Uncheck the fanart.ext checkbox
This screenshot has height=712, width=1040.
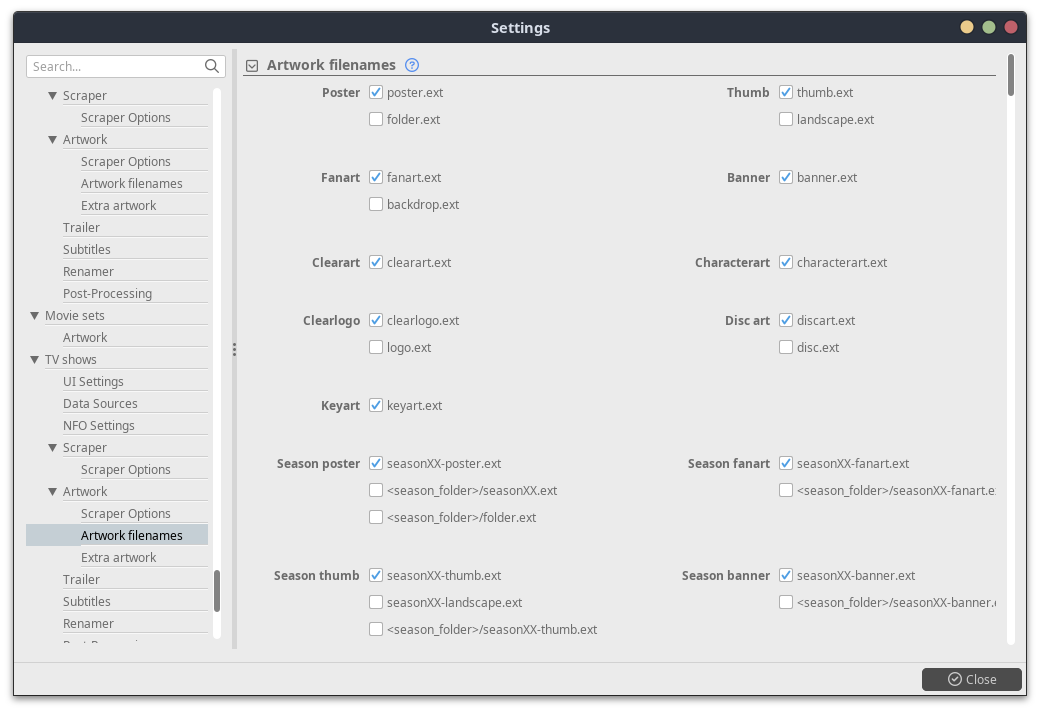tap(376, 177)
